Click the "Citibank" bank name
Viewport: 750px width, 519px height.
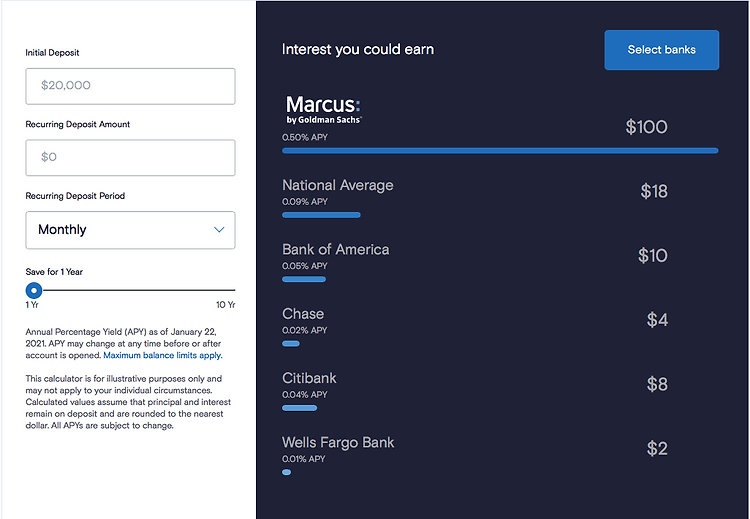pyautogui.click(x=309, y=378)
